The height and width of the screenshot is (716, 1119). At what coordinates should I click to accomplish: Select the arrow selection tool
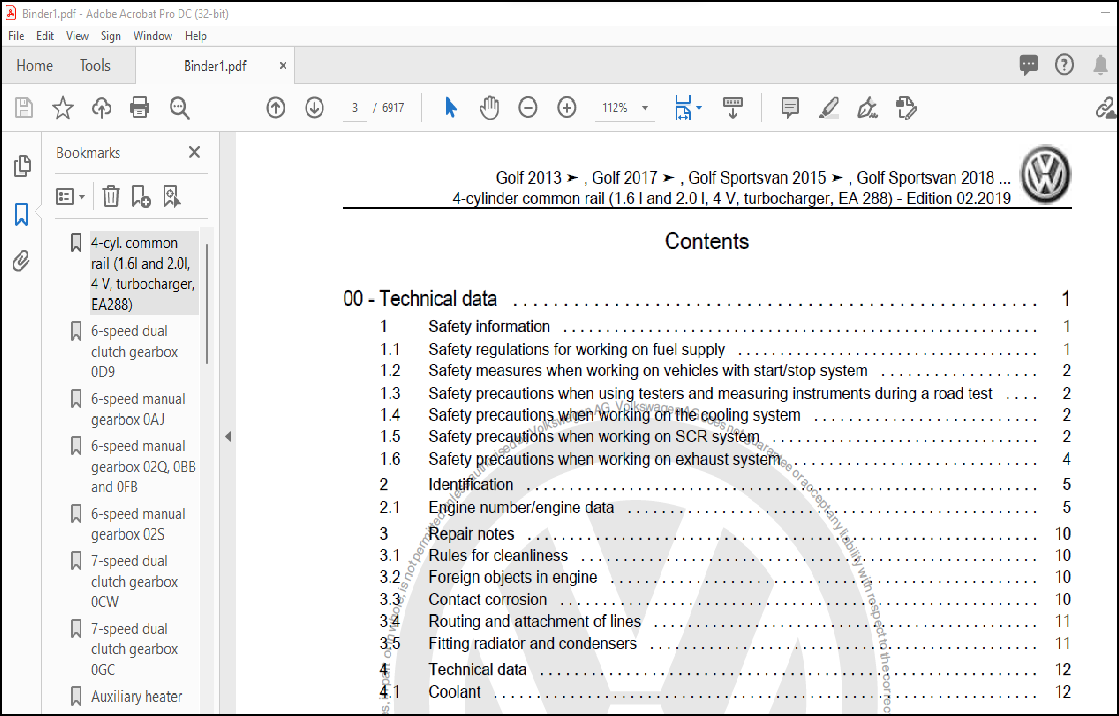[450, 108]
